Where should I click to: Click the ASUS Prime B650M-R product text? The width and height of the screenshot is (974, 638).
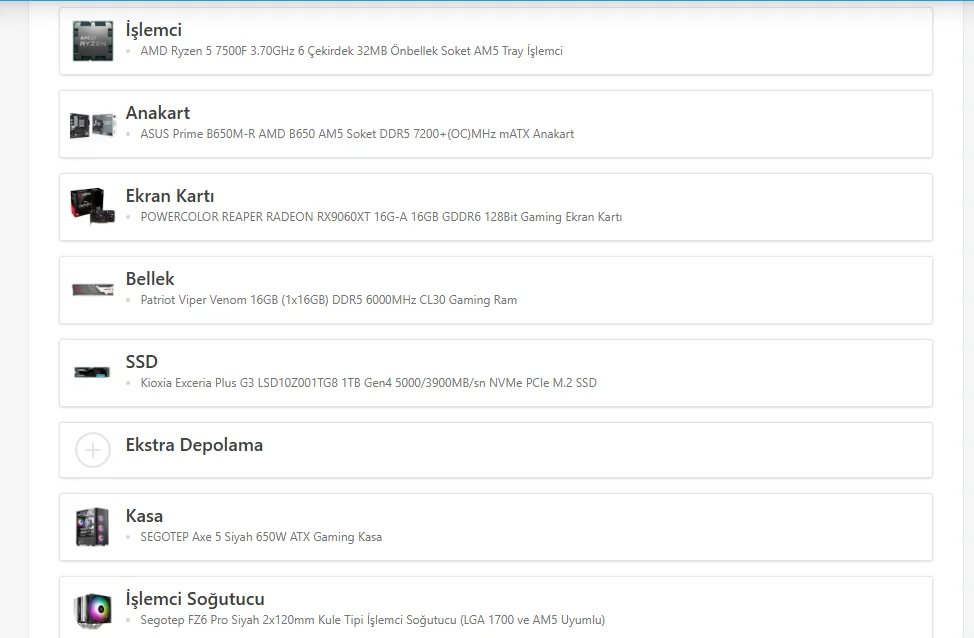click(357, 134)
